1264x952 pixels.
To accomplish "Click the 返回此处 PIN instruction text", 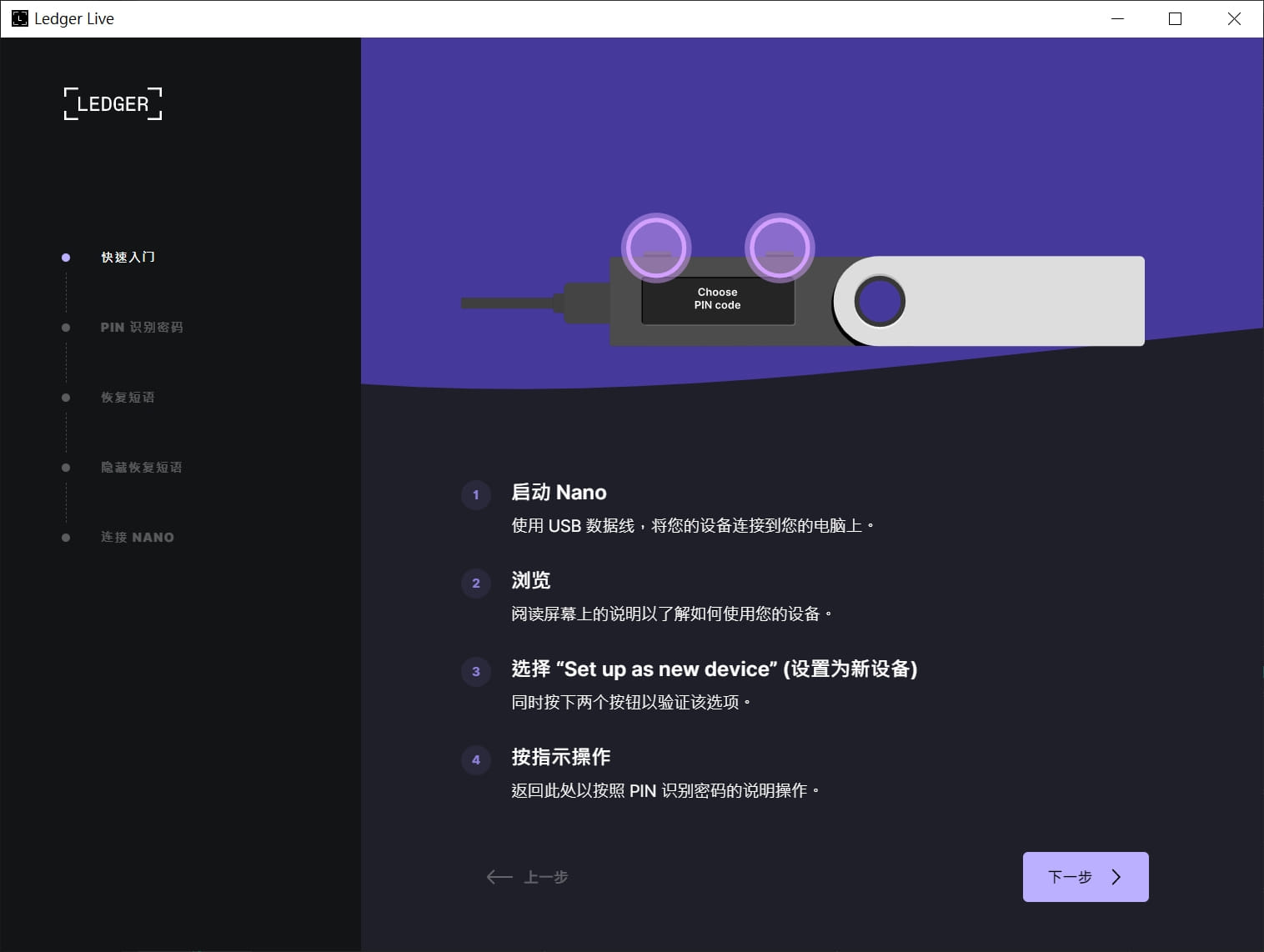I will click(x=665, y=791).
